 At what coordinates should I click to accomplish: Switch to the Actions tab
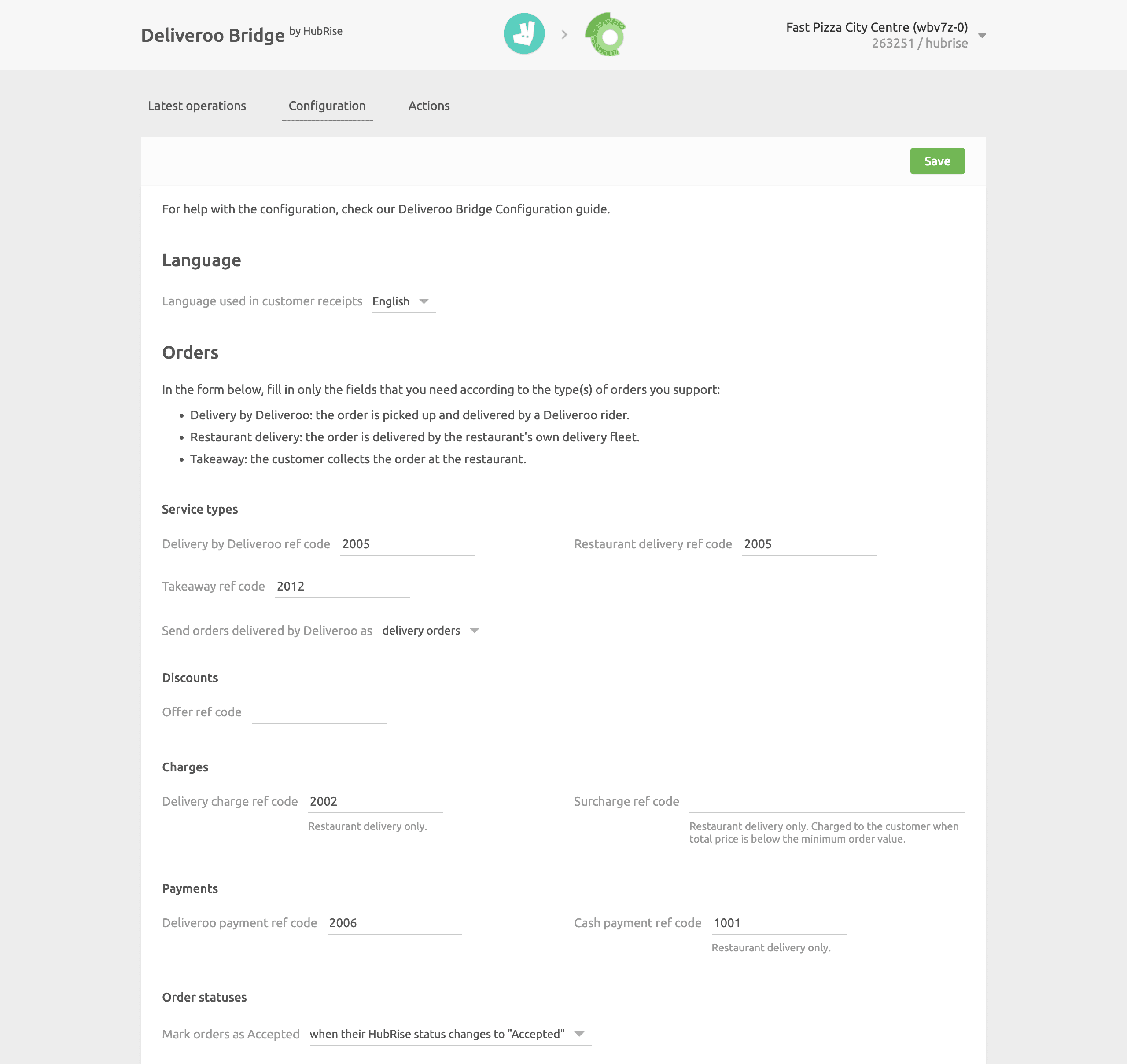coord(429,105)
